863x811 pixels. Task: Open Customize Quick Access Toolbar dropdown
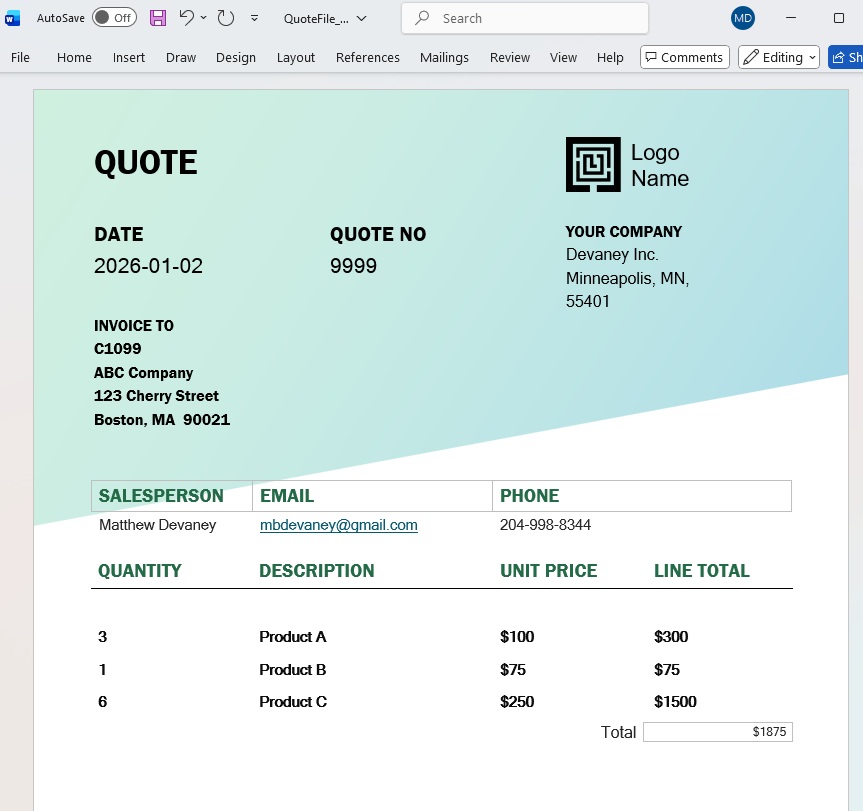pos(254,18)
